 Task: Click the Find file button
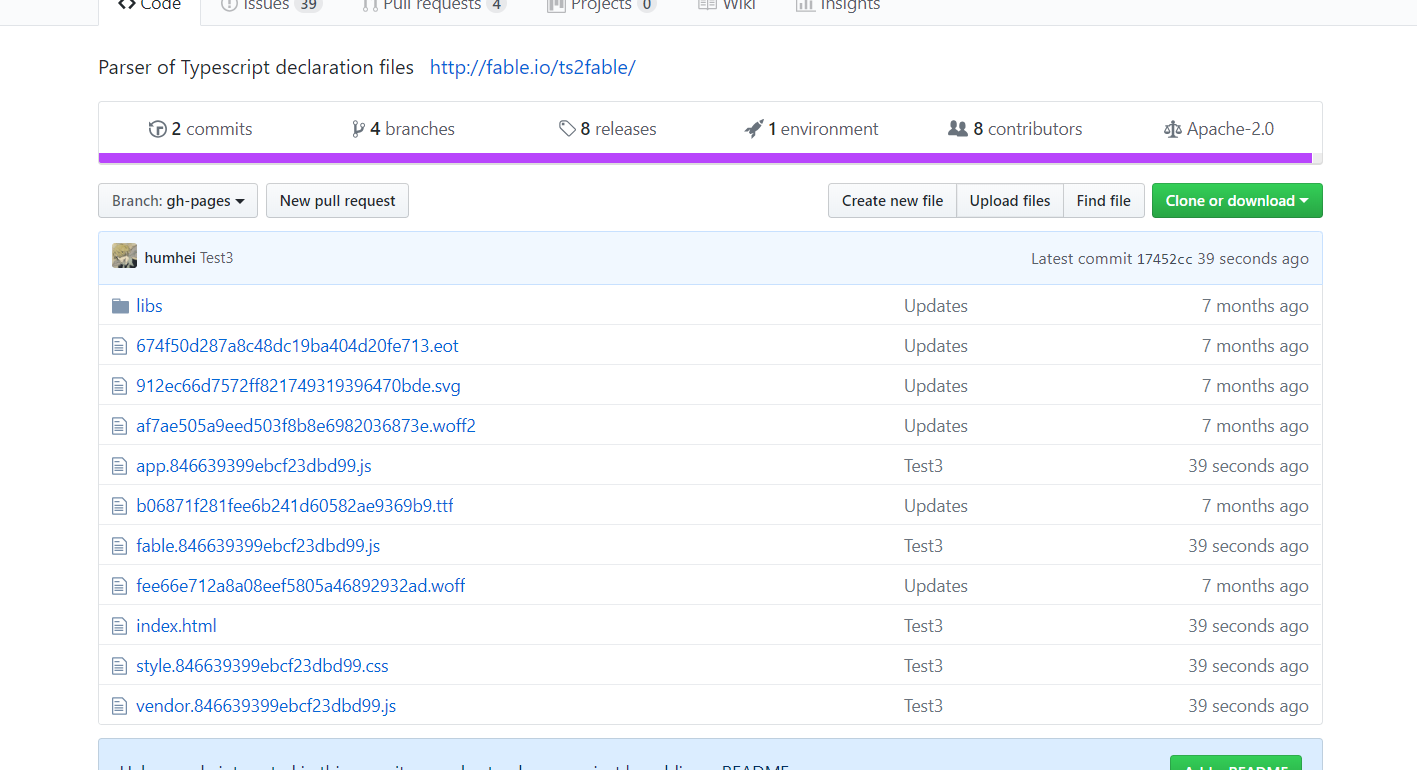(1103, 200)
